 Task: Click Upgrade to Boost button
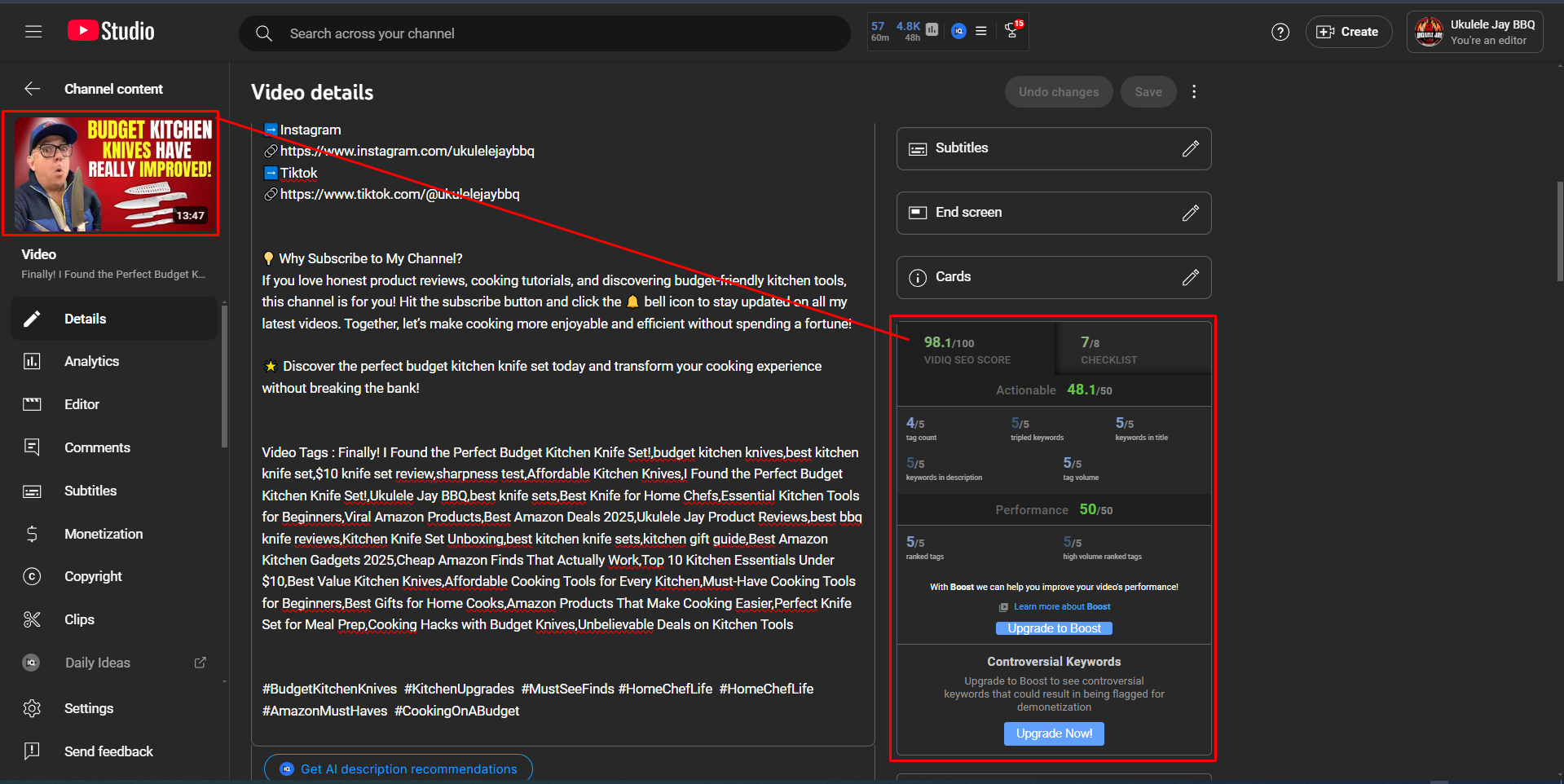point(1054,628)
